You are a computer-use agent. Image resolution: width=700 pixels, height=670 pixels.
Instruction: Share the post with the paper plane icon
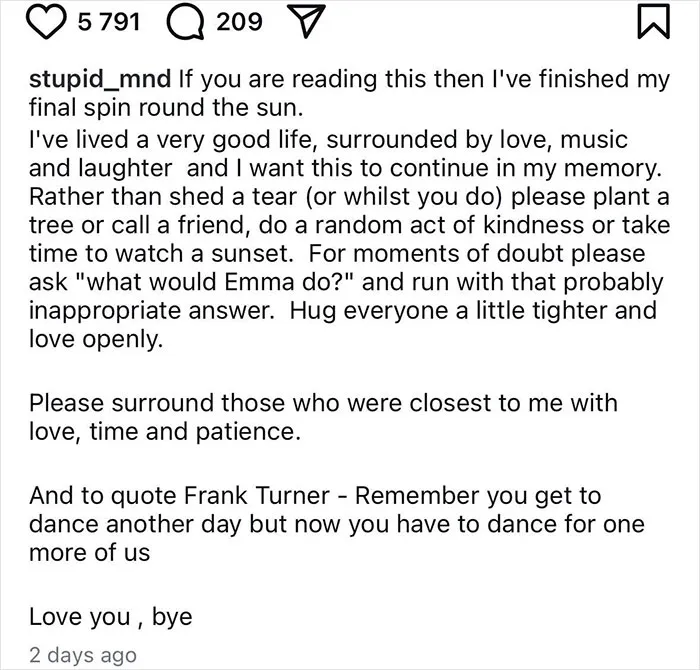[x=306, y=22]
